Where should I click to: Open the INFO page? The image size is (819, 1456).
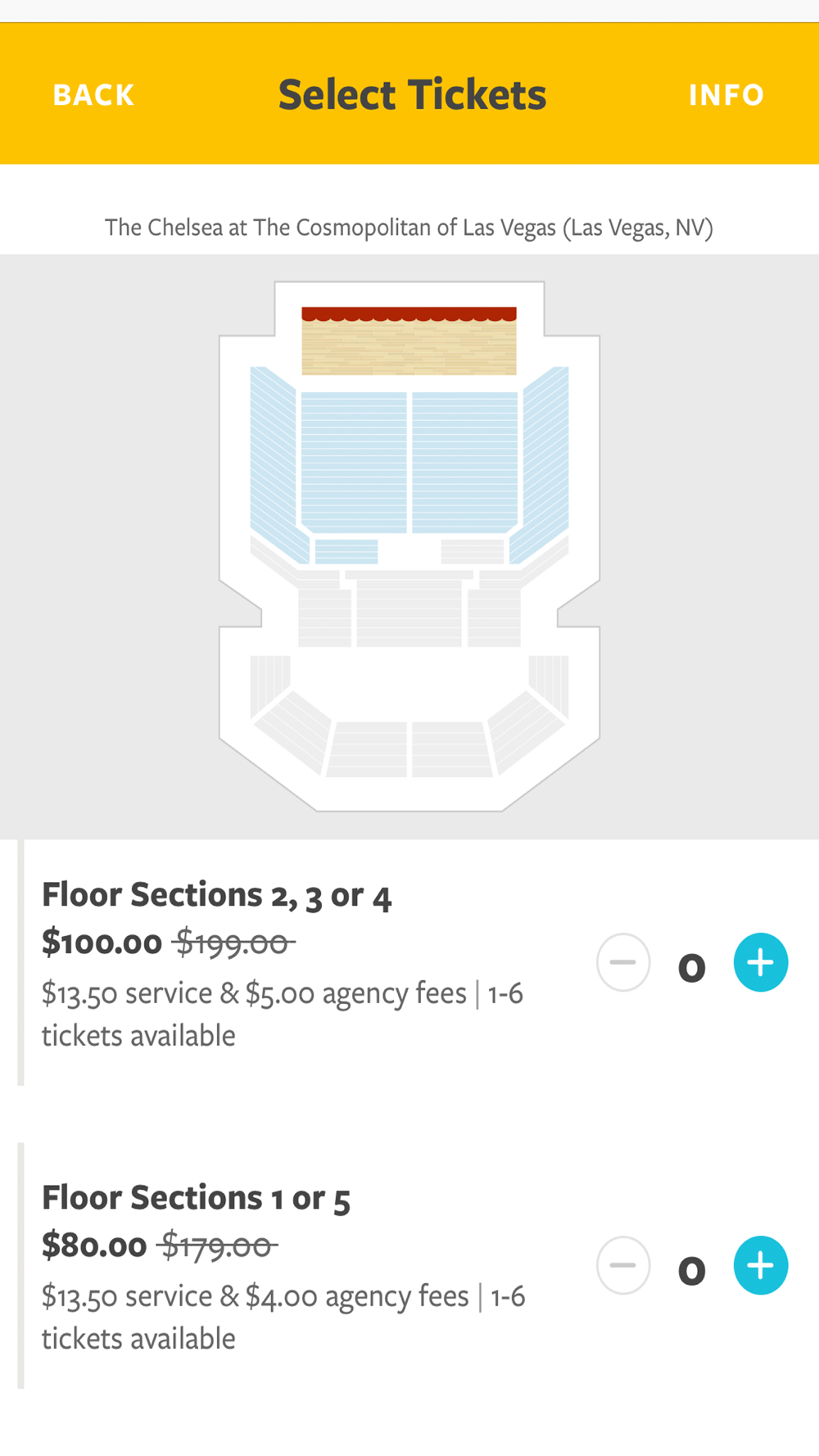click(726, 95)
